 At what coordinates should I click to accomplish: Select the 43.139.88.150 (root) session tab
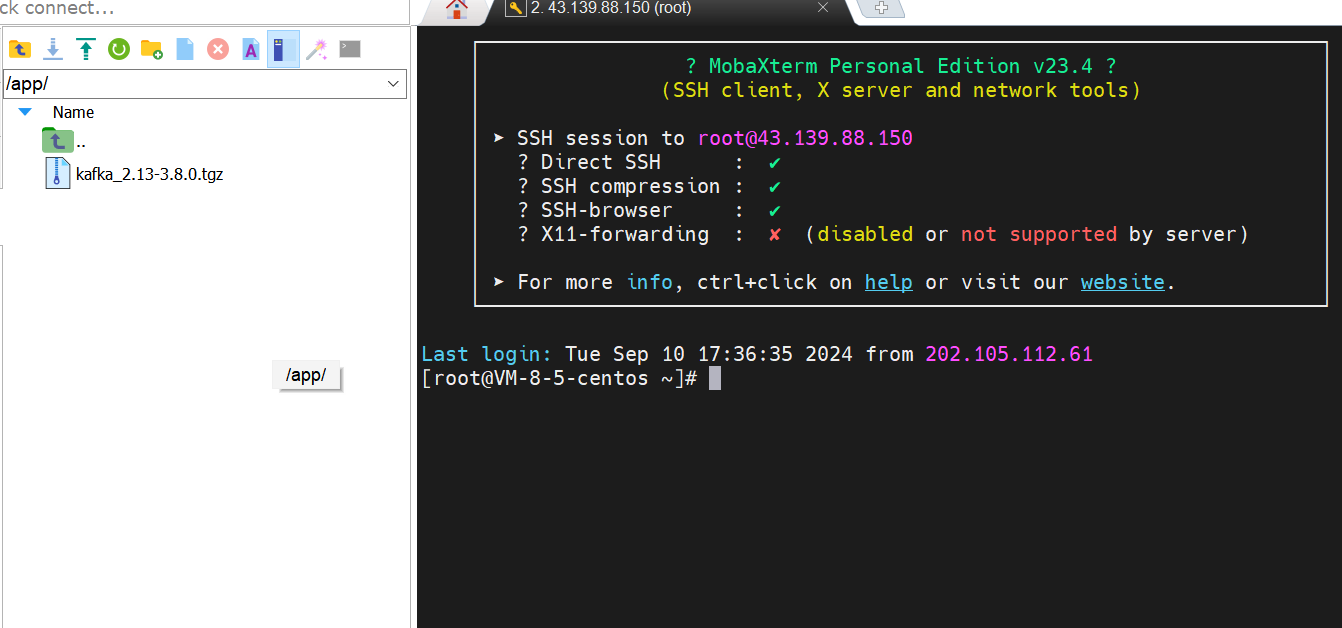tap(610, 8)
